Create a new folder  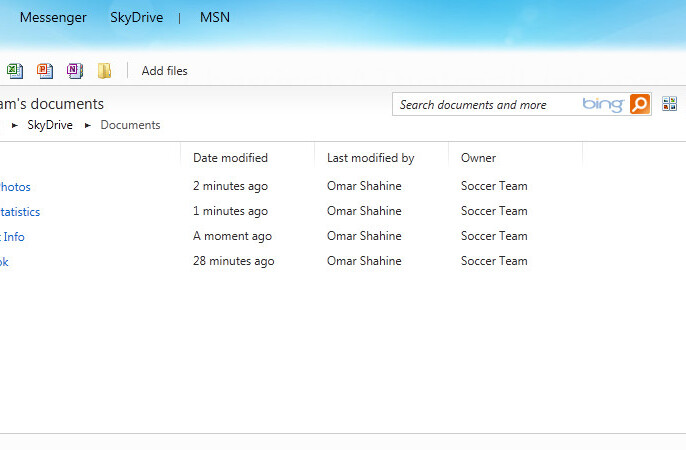(x=104, y=71)
